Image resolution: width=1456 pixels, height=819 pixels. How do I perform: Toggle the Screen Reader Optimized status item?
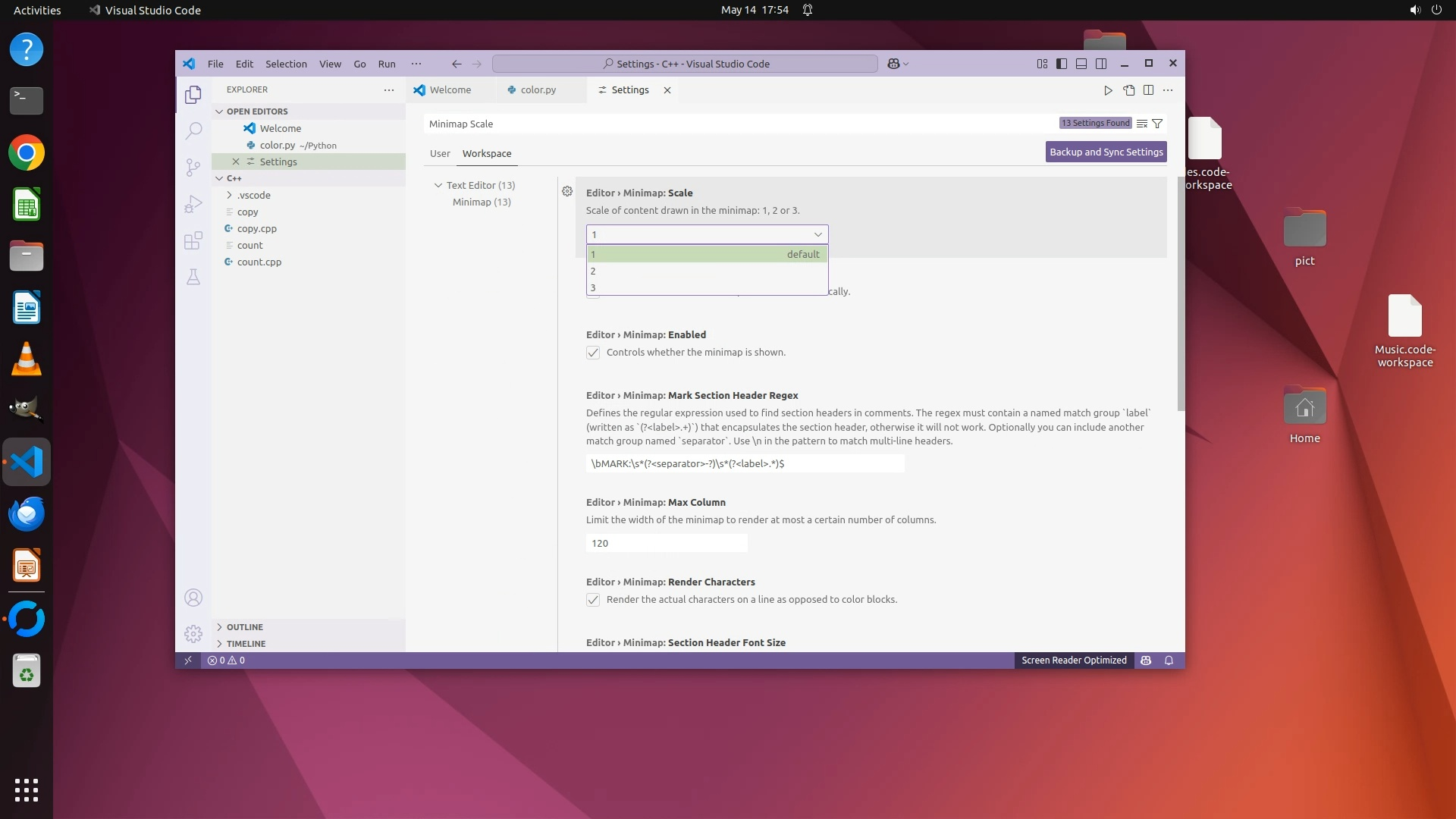(1074, 661)
